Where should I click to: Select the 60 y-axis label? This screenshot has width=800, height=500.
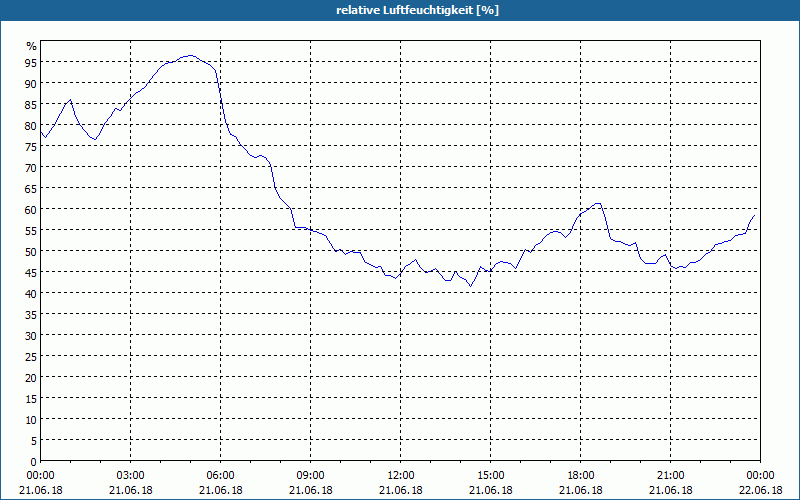pos(31,209)
